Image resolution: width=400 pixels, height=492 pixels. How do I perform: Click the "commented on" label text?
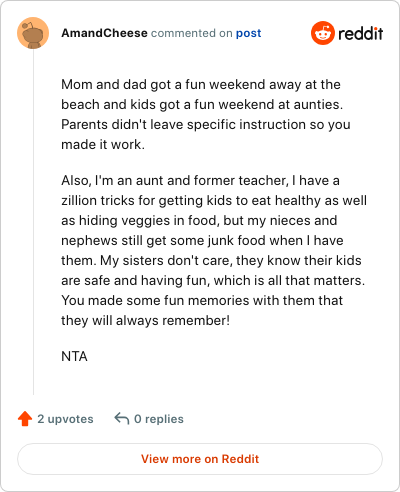coord(192,33)
